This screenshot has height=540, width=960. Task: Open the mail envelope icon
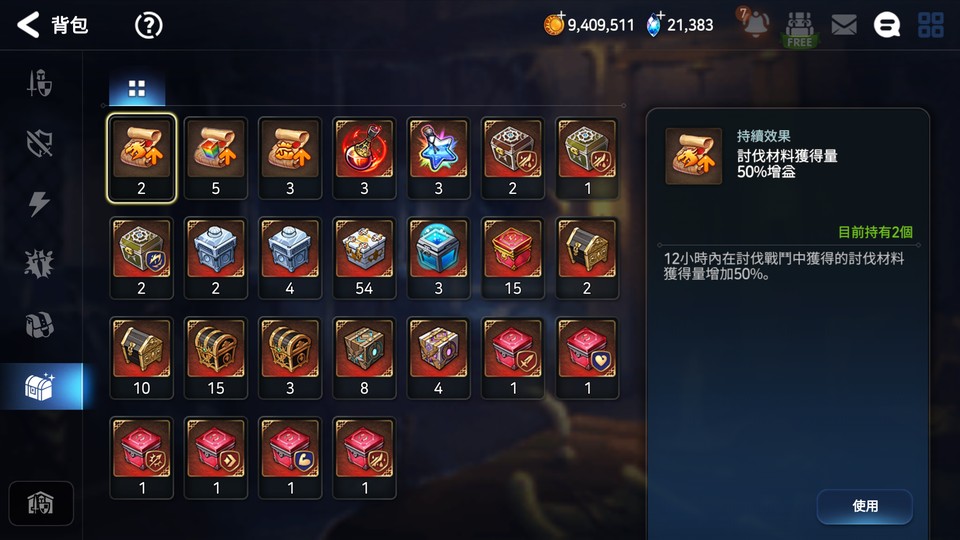click(x=844, y=25)
